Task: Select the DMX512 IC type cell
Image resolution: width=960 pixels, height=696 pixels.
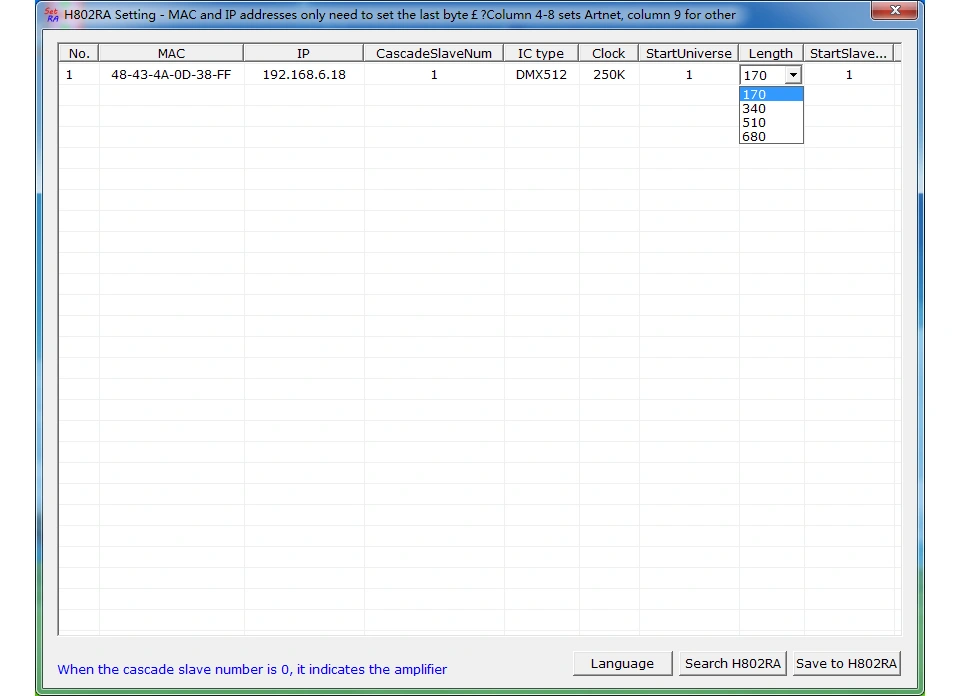Action: click(541, 75)
